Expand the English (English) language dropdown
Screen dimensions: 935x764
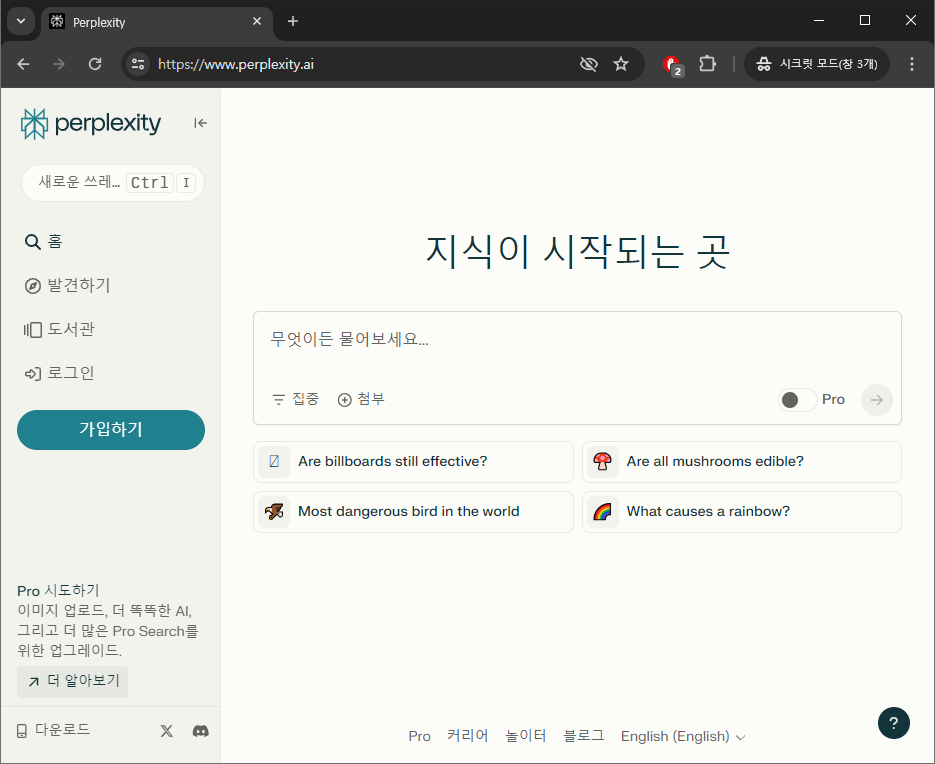[x=683, y=737]
